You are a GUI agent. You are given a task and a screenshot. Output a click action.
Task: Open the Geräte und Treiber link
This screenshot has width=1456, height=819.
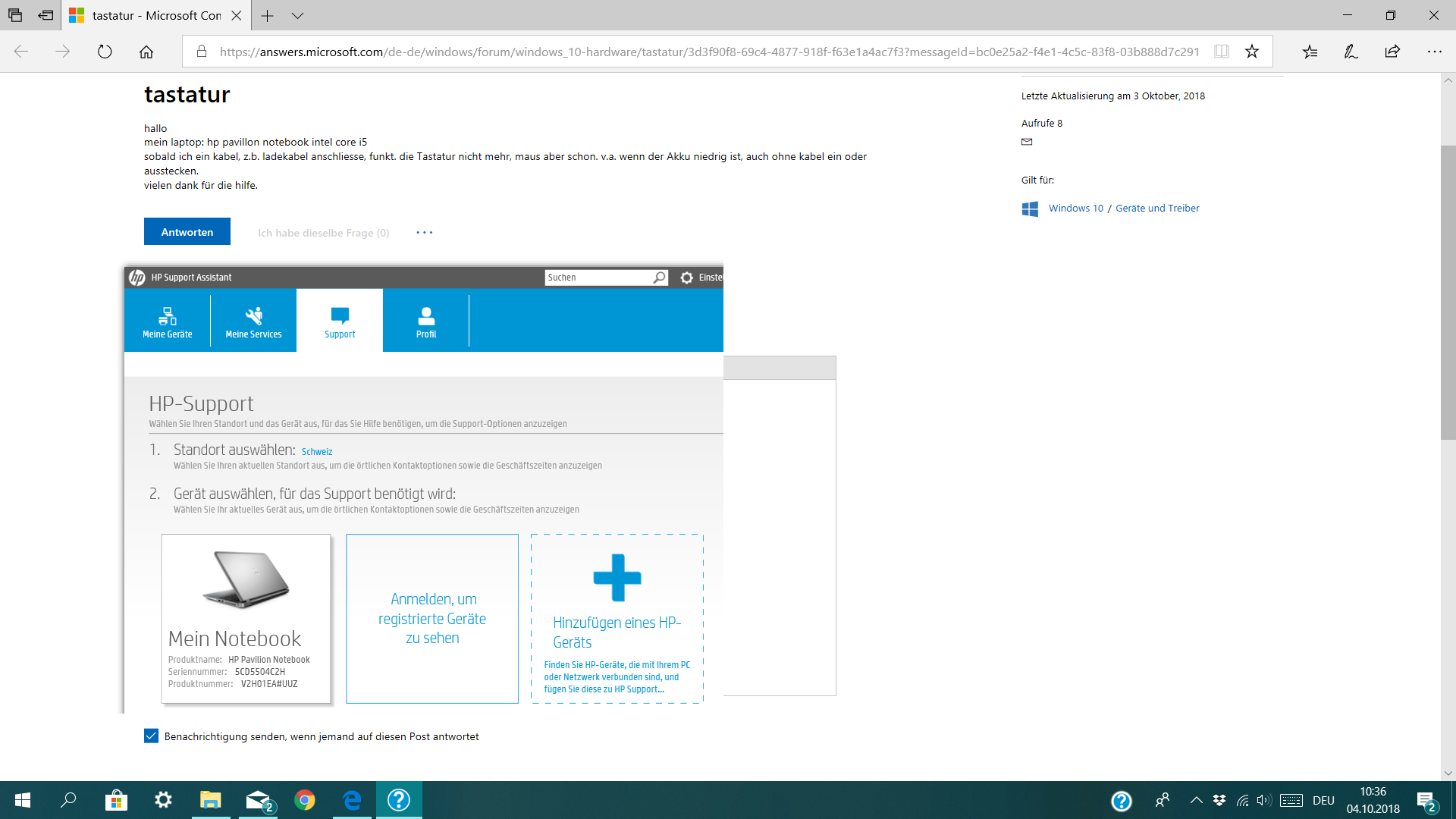1157,209
